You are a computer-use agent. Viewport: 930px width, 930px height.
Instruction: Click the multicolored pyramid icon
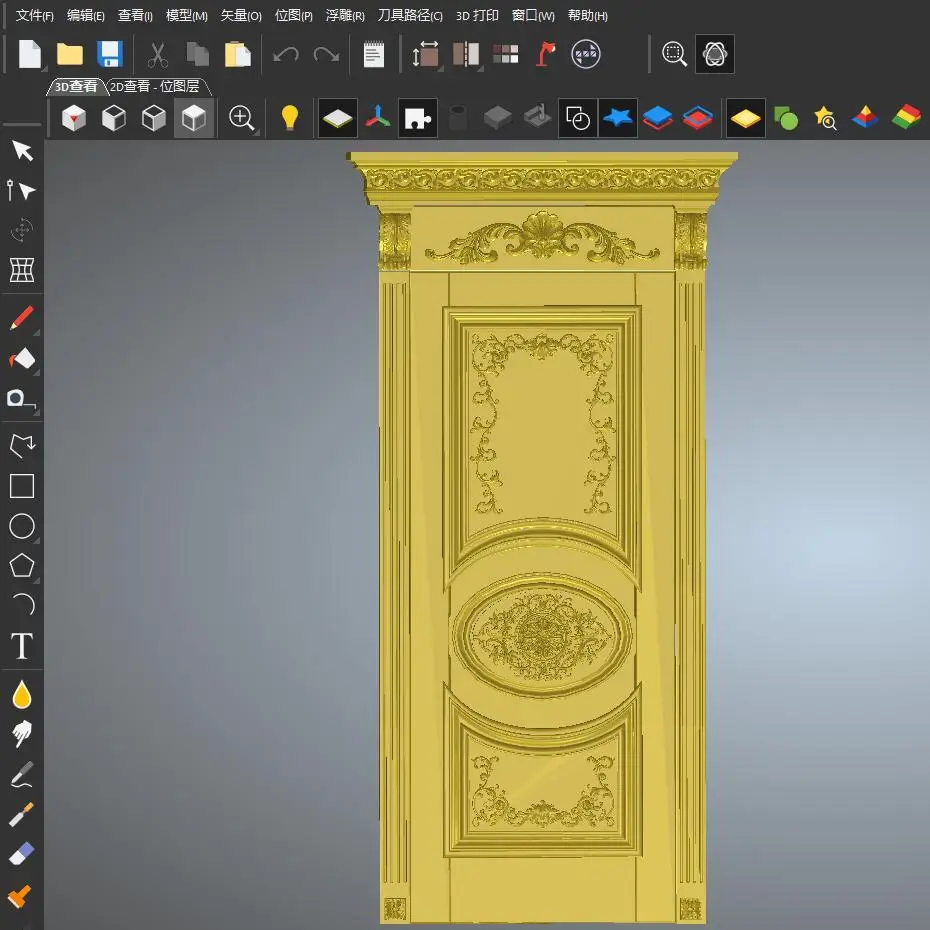(x=865, y=118)
